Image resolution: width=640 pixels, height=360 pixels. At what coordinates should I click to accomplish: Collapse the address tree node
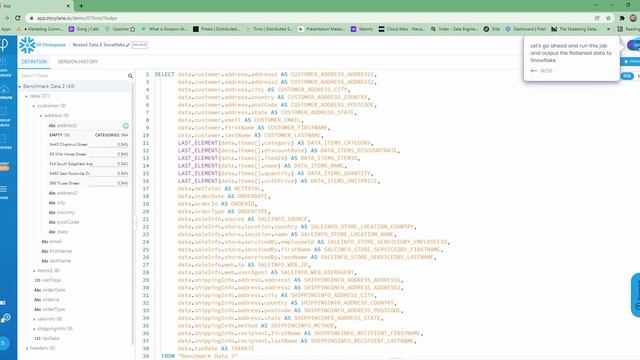tap(41, 116)
